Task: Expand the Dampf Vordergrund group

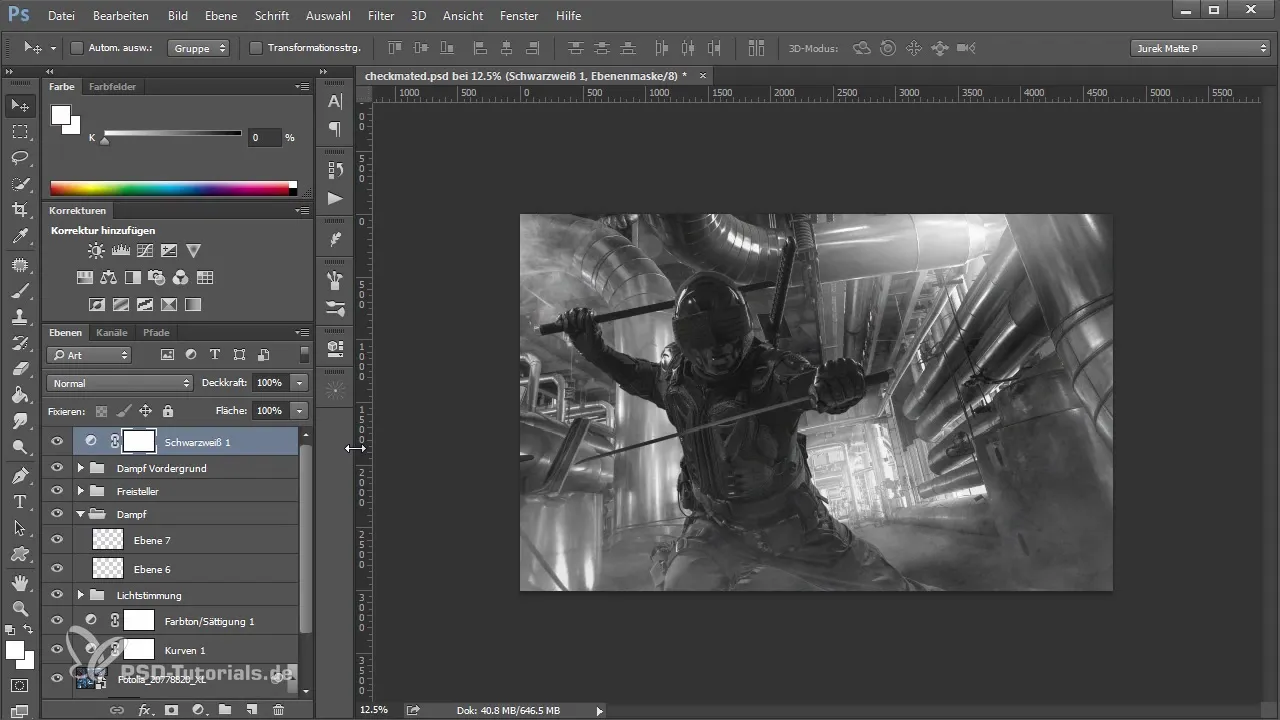Action: (x=80, y=468)
